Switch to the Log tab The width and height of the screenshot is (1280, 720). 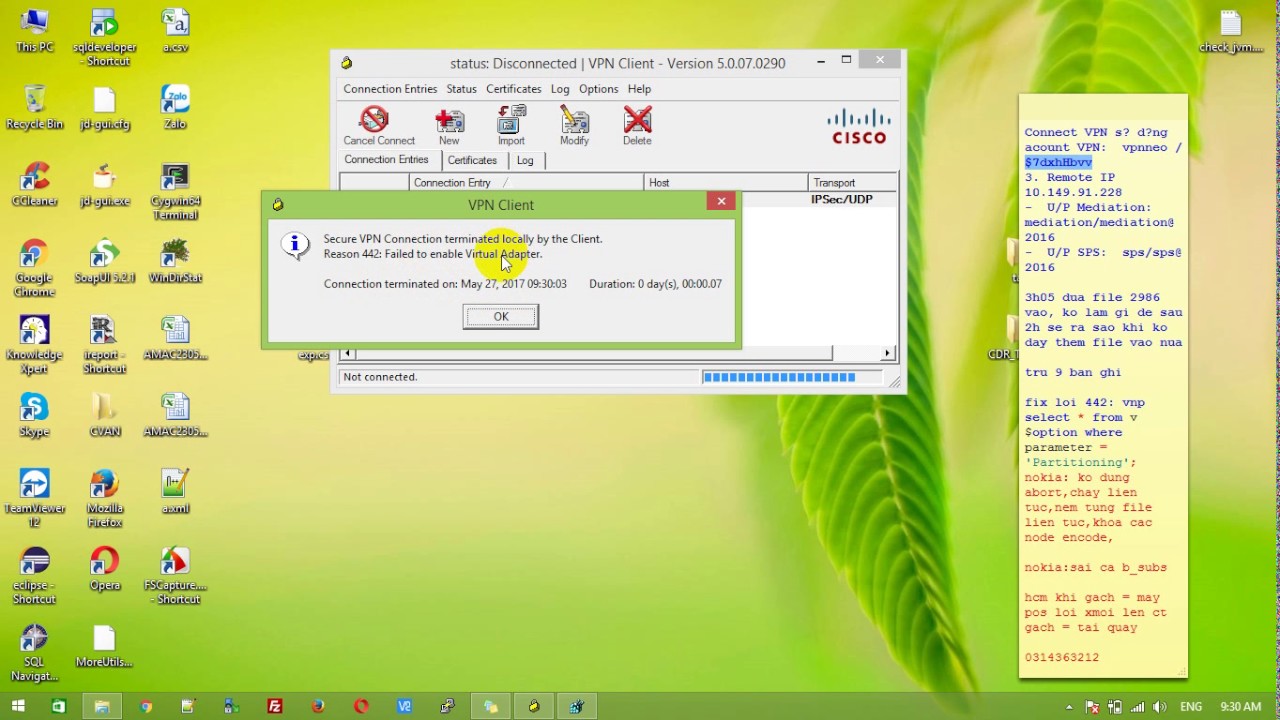525,160
